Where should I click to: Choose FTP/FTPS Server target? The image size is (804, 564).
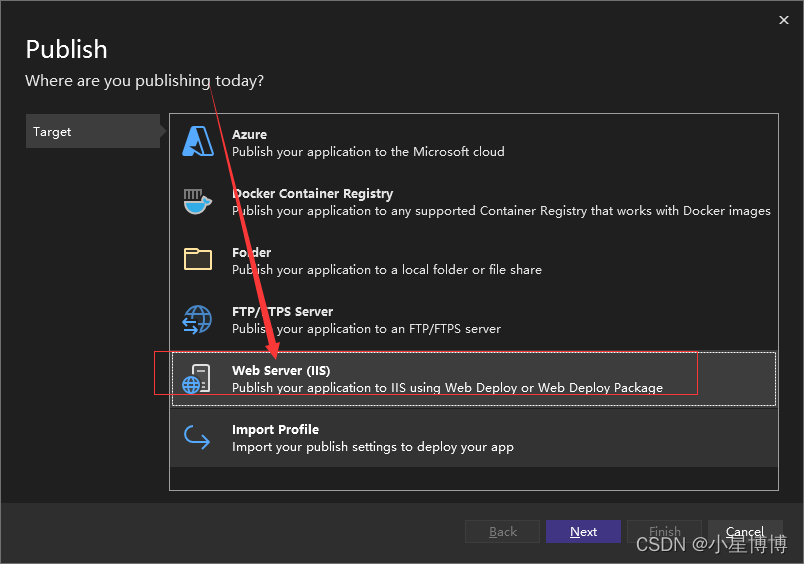point(474,320)
